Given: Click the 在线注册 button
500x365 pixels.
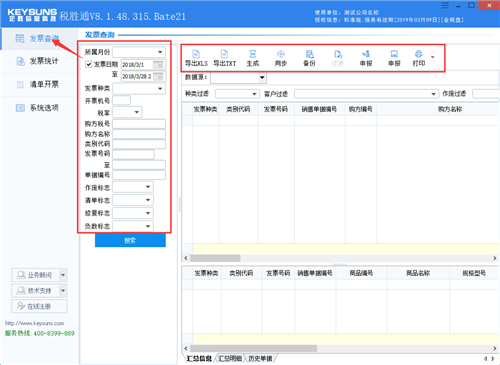Looking at the screenshot, I should (x=39, y=306).
